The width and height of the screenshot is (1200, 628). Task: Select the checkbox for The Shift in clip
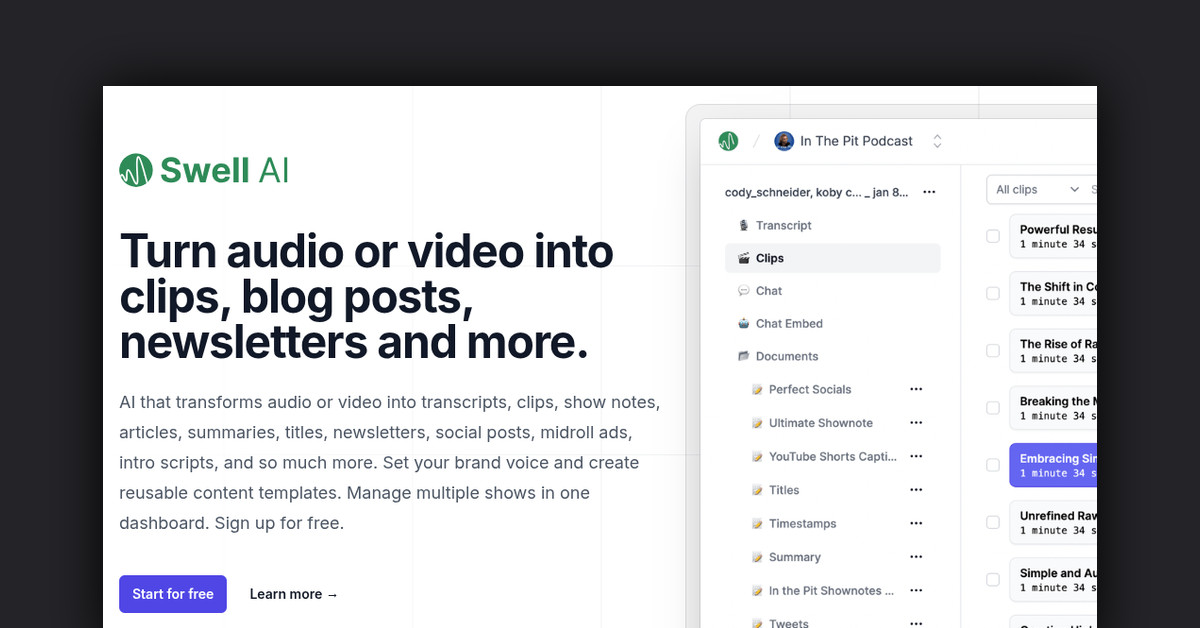tap(993, 294)
